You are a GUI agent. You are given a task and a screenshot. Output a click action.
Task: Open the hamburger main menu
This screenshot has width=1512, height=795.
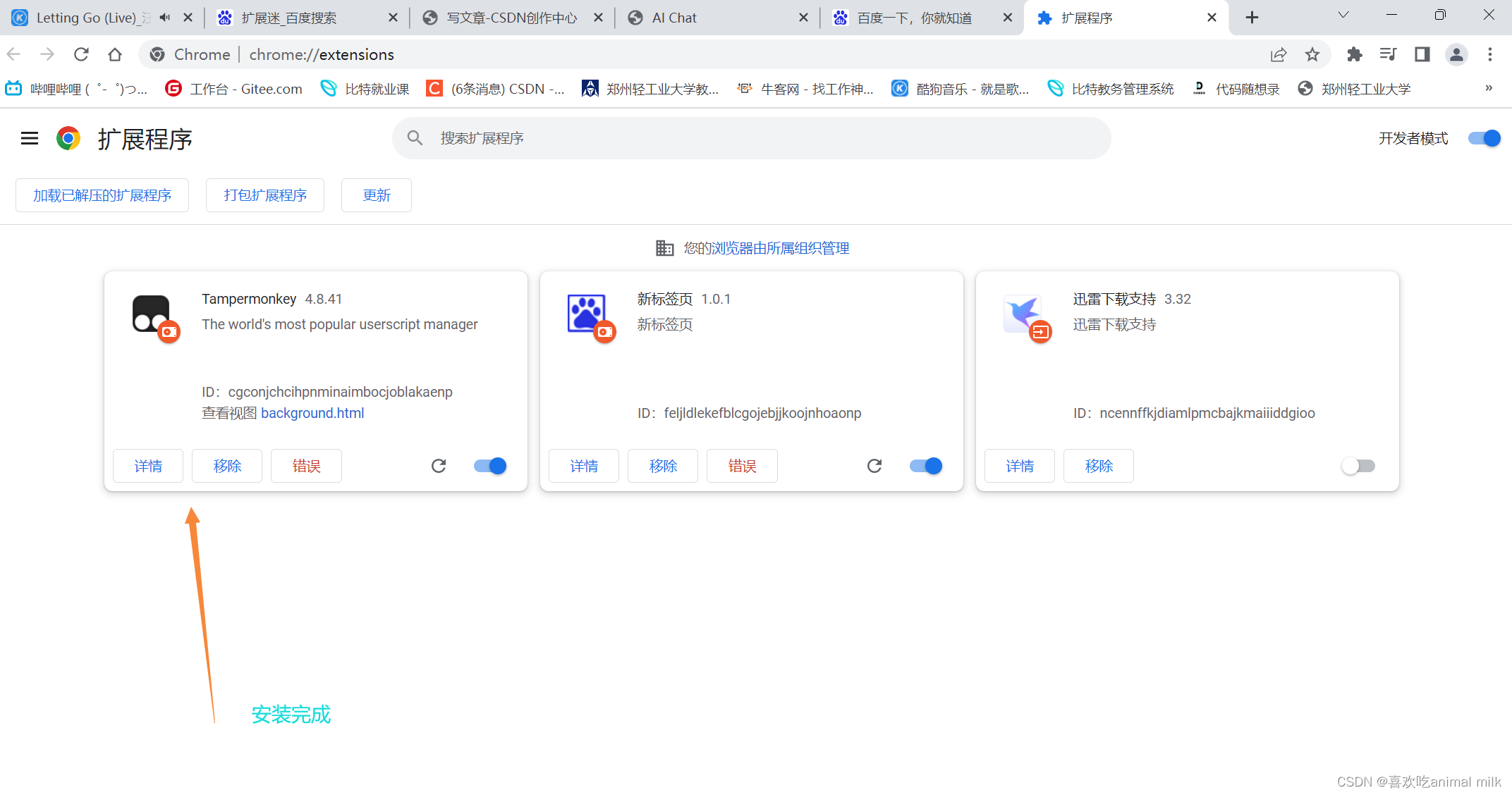pyautogui.click(x=30, y=139)
